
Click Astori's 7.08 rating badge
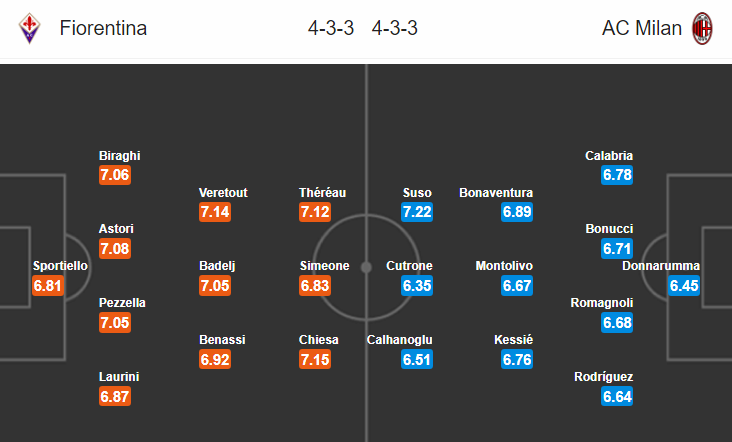pos(115,249)
